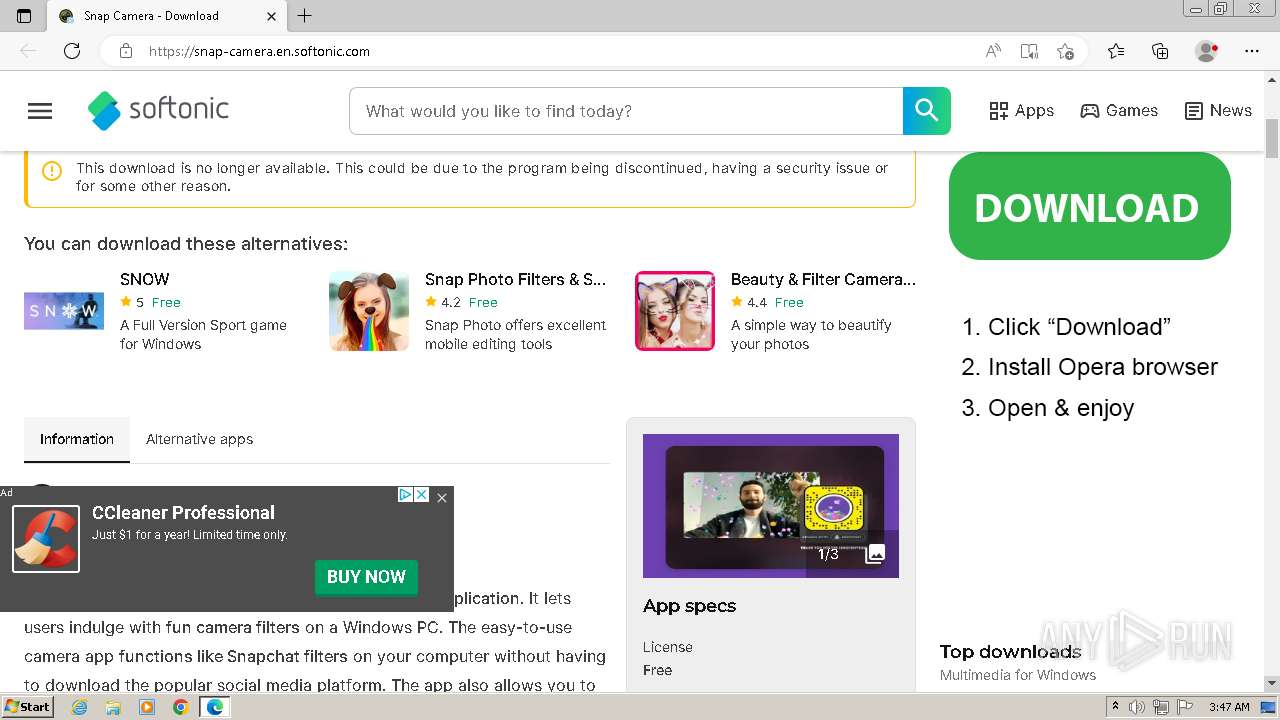Open the SNOW alternative app thumbnail

point(64,311)
